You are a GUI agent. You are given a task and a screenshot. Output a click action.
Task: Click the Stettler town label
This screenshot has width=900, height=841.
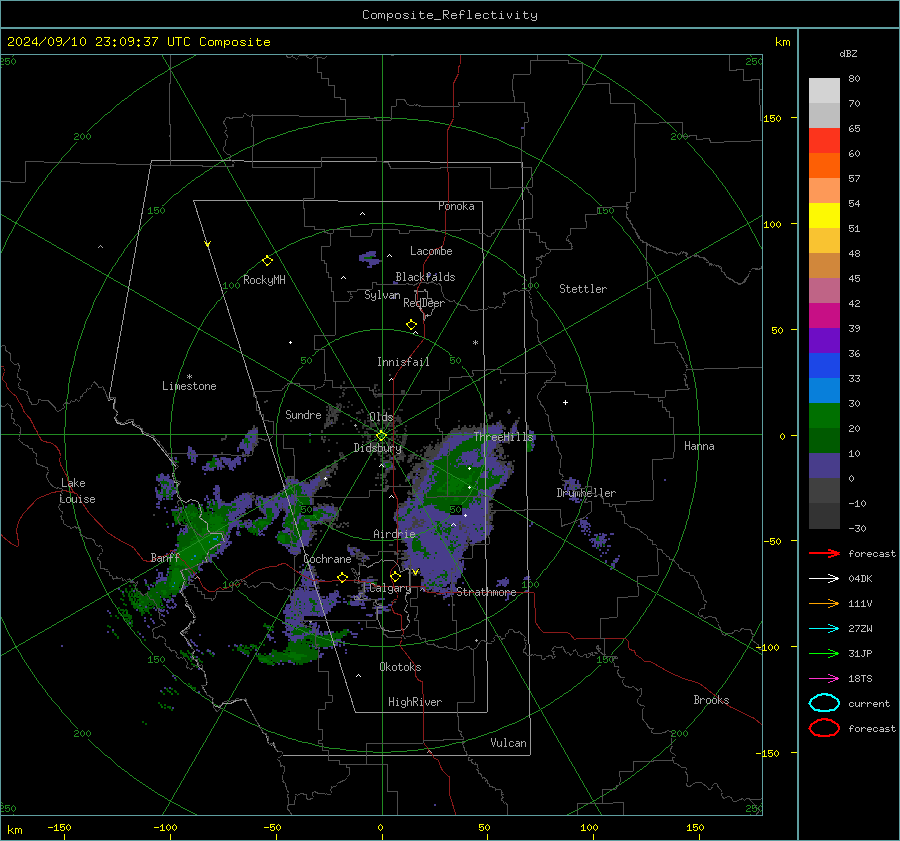click(x=583, y=289)
